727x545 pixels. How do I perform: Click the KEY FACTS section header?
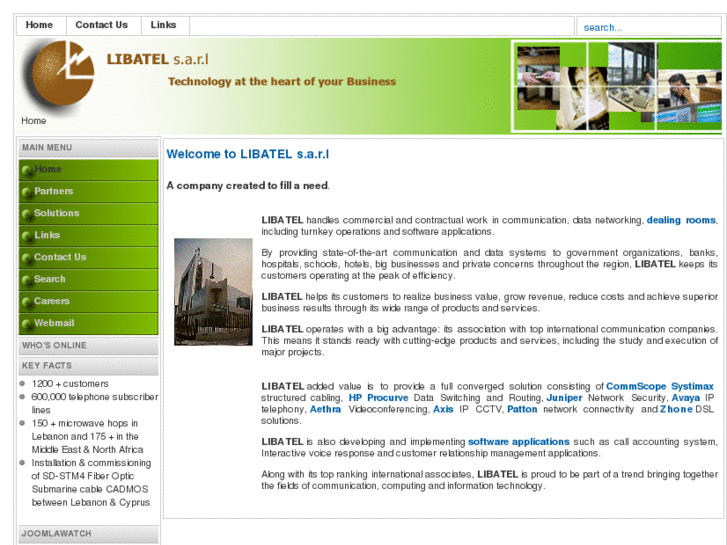(x=88, y=366)
